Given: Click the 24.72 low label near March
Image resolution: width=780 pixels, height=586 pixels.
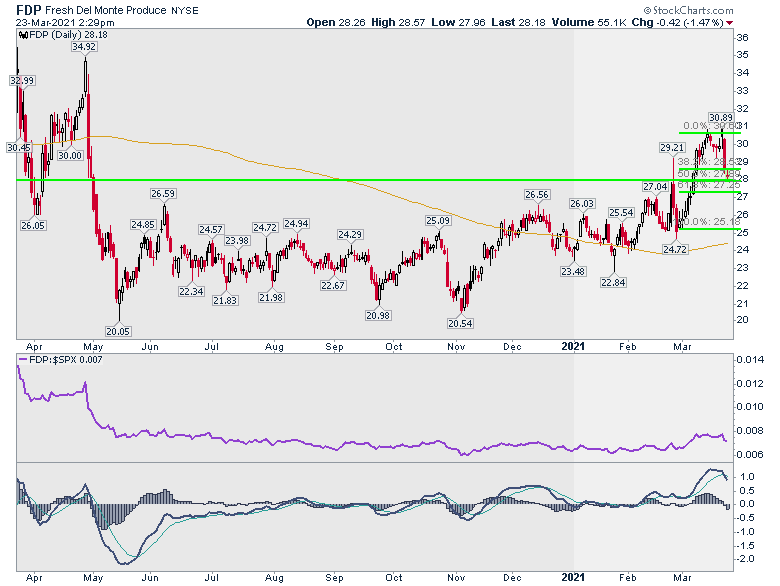Looking at the screenshot, I should tap(675, 249).
